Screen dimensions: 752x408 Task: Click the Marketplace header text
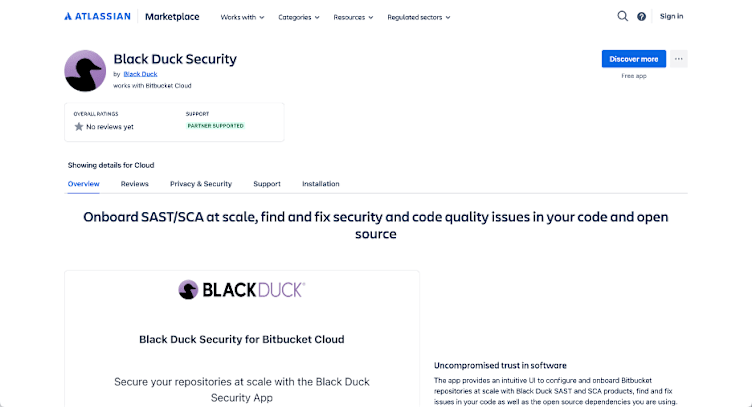click(x=172, y=17)
